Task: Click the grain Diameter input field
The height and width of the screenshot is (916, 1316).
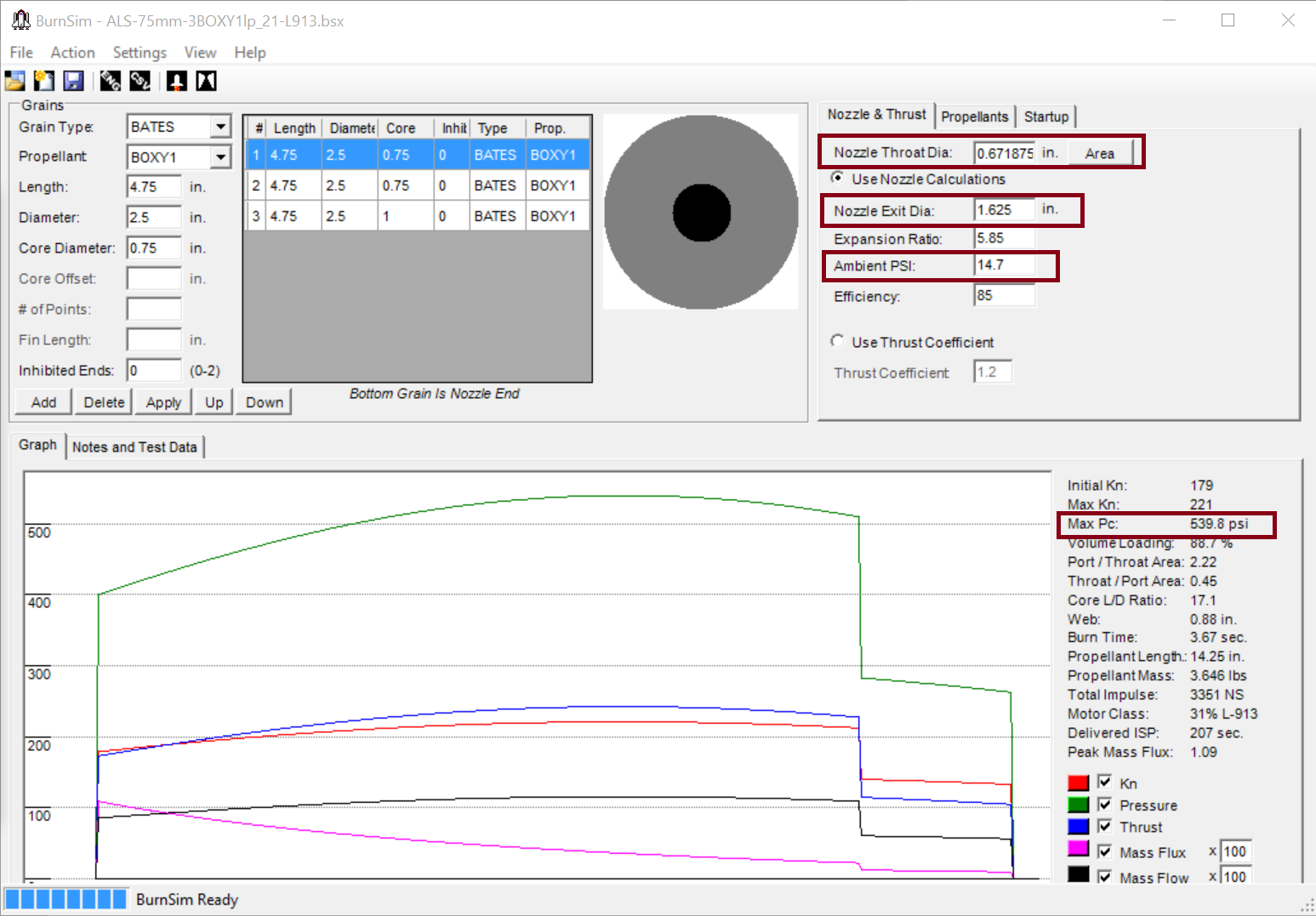Action: [154, 218]
